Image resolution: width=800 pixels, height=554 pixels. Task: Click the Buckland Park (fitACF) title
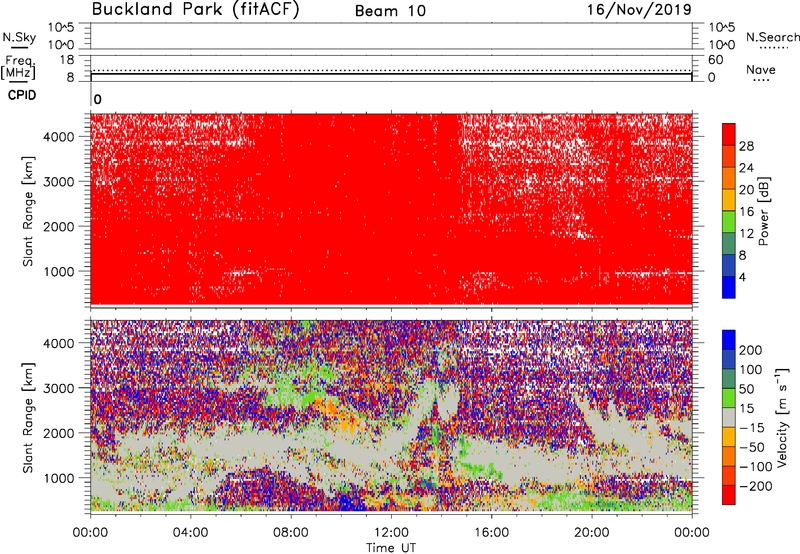click(x=195, y=9)
